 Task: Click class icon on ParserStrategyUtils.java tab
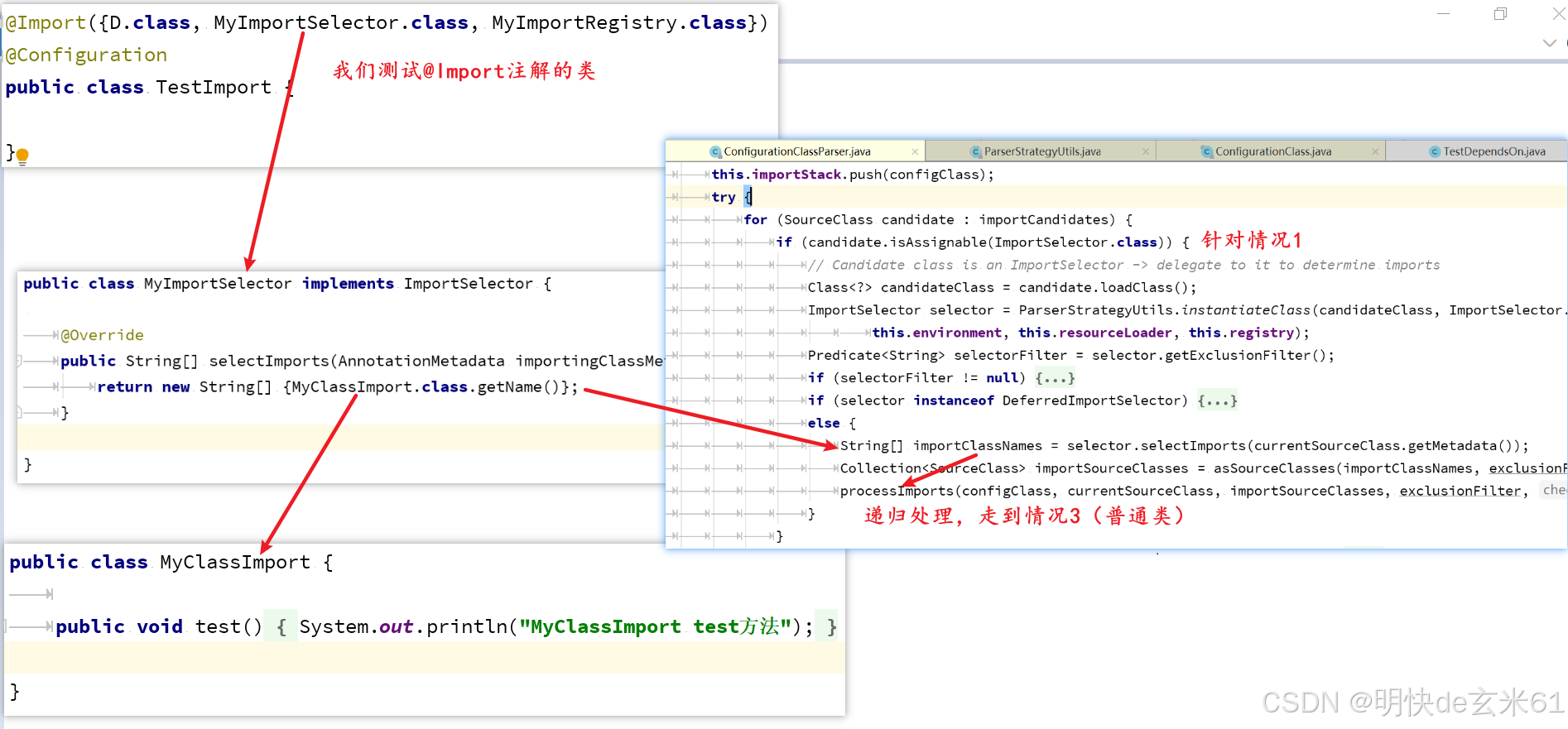point(976,151)
